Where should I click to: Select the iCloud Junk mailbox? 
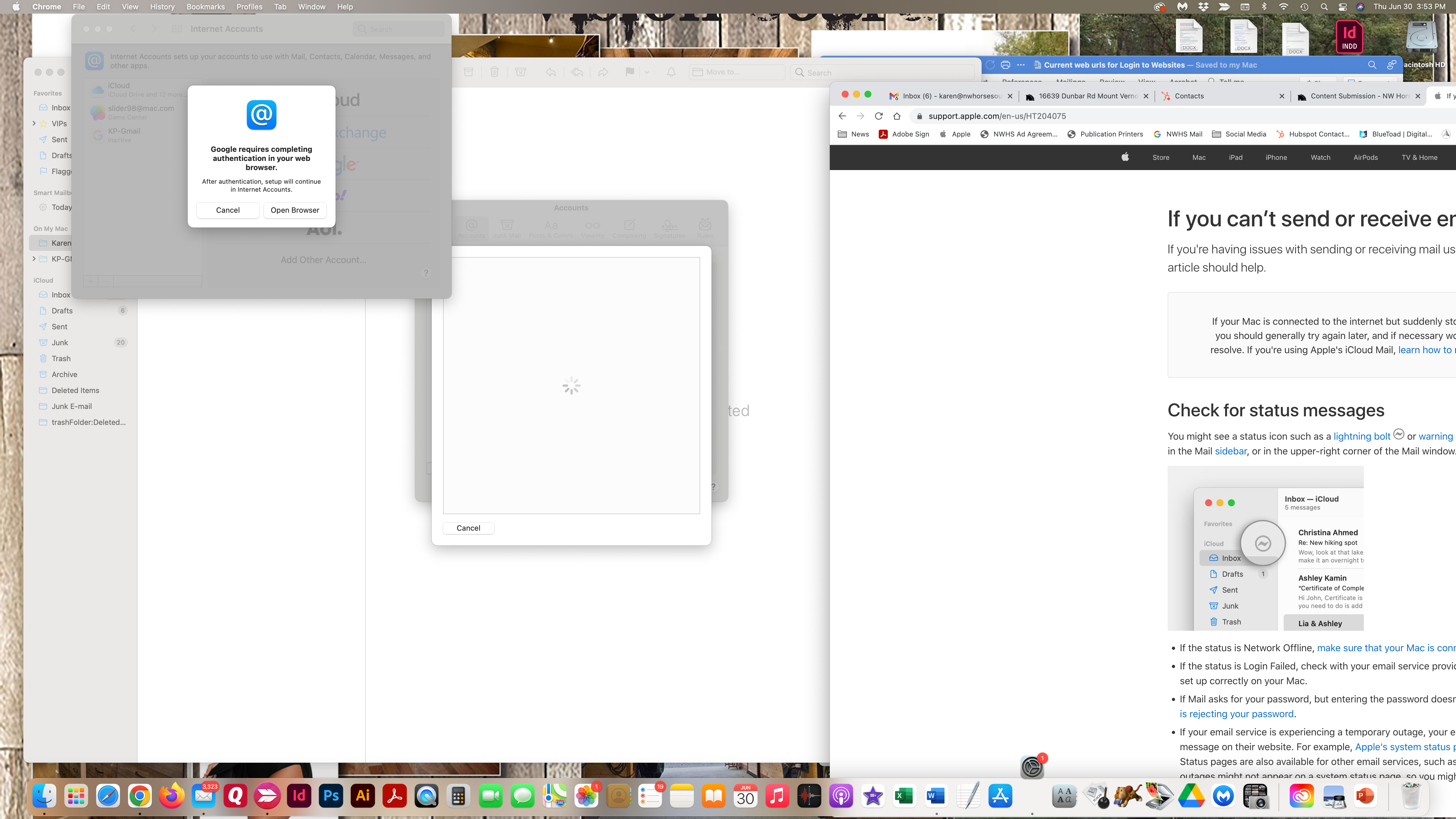[x=60, y=342]
